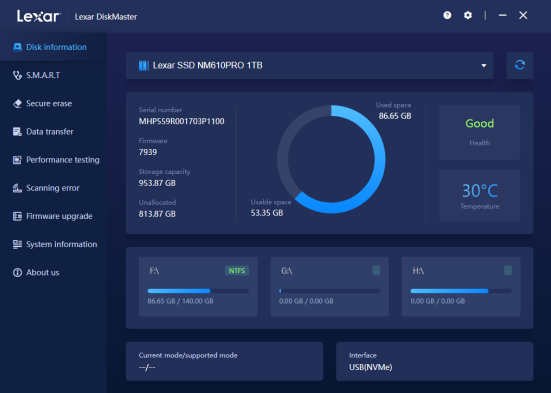Click the Current mode/supported mode panel
The height and width of the screenshot is (393, 551).
point(225,361)
